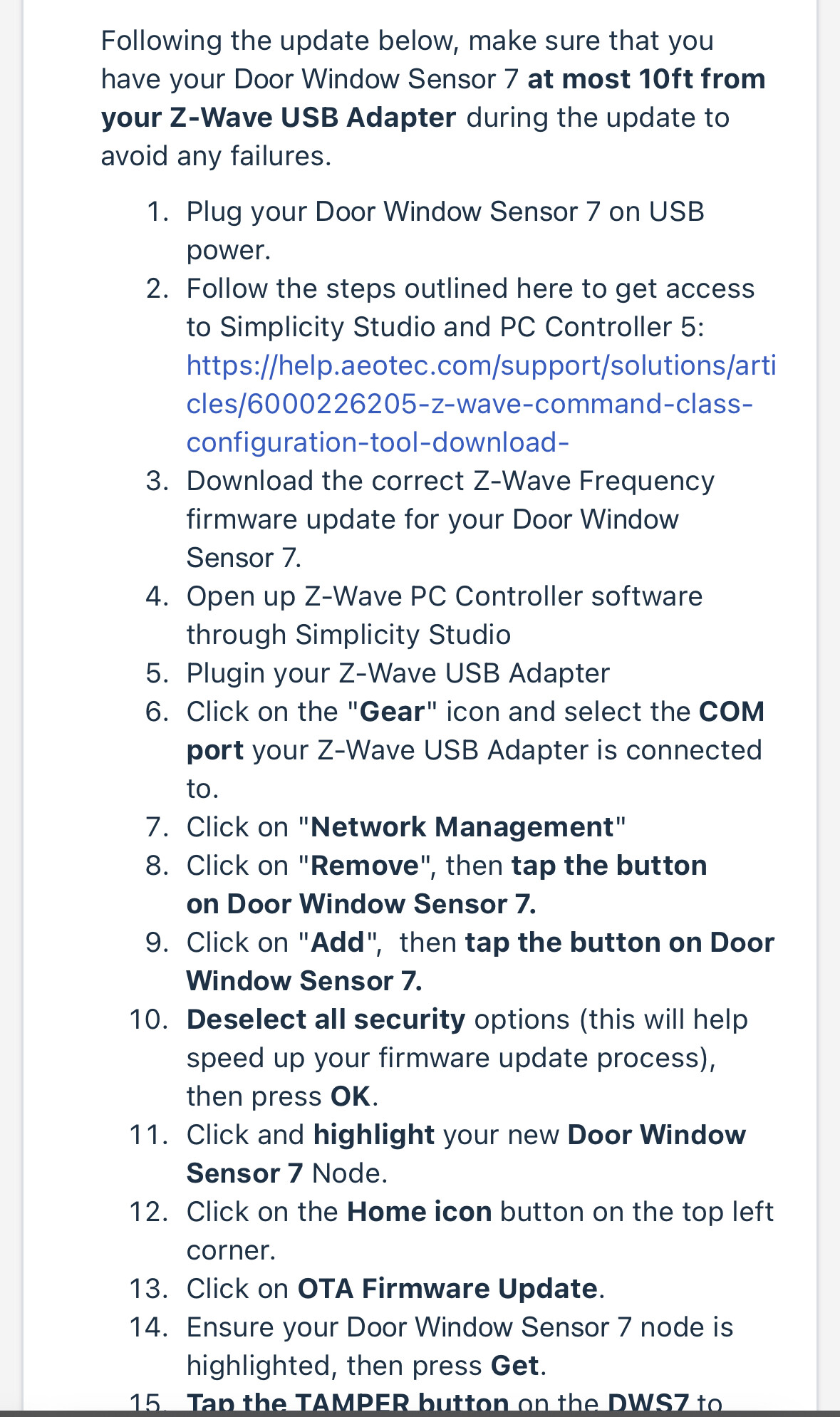Screen dimensions: 840x1417
Task: Tap the bold "Home icon" text in step 12
Action: 419,1212
